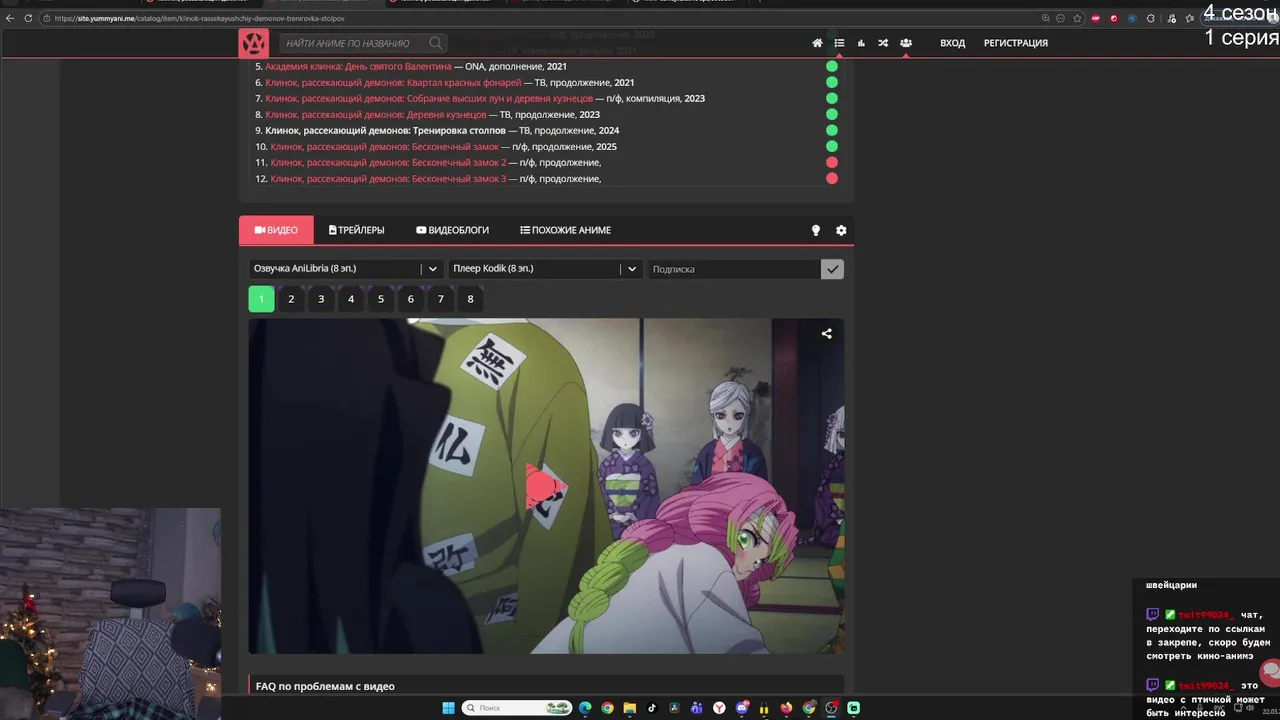This screenshot has width=1280, height=720.
Task: Select episode 6 button
Action: click(410, 299)
